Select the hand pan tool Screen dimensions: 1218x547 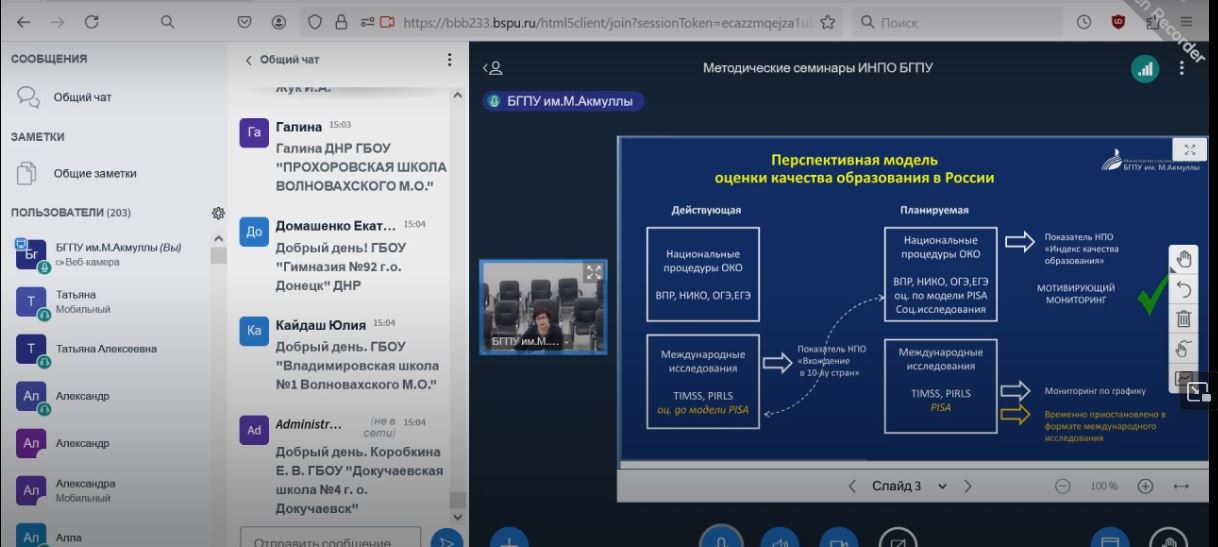(1183, 259)
